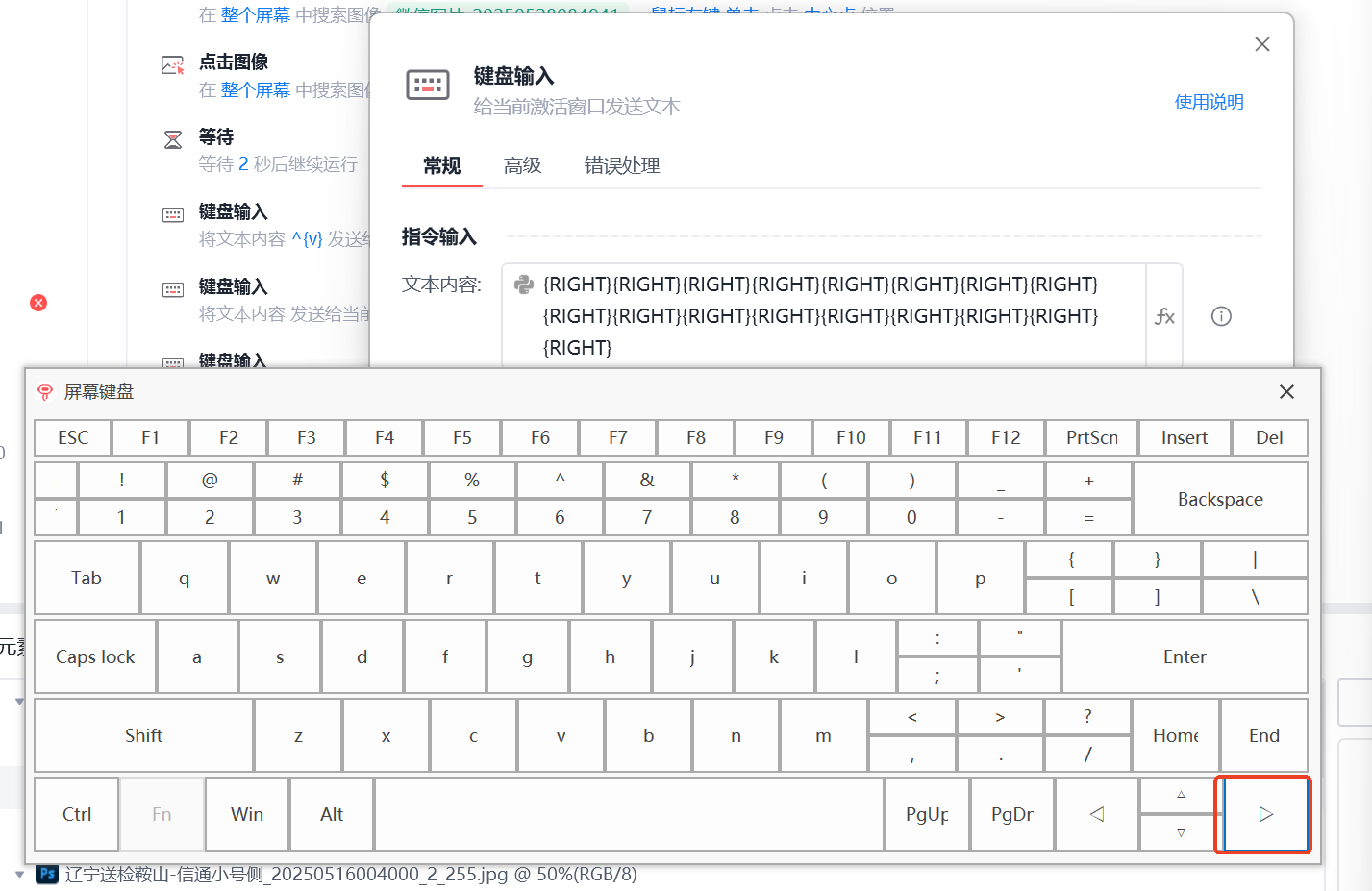
Task: Click the red error marker in left gutter
Action: pyautogui.click(x=38, y=303)
